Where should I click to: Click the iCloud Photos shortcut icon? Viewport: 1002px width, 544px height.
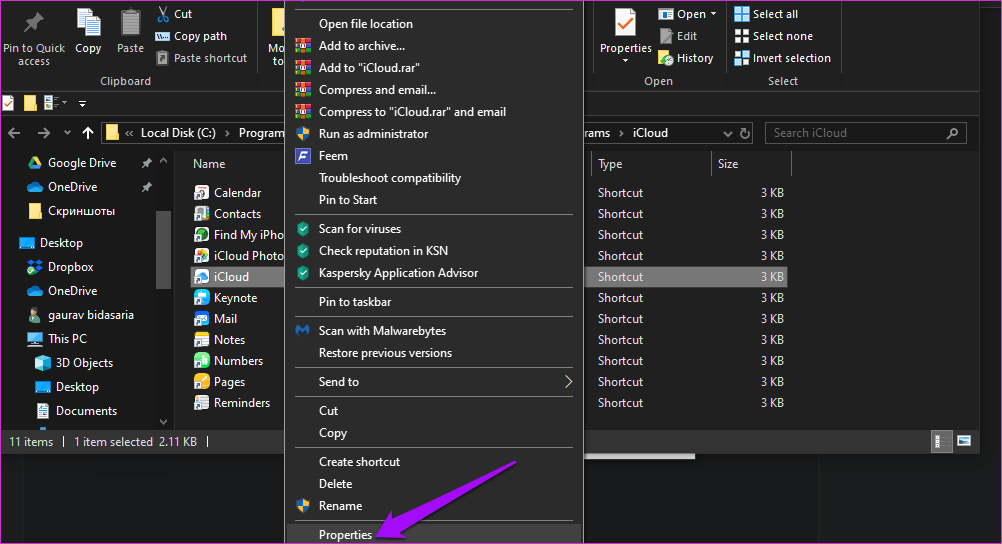(201, 256)
